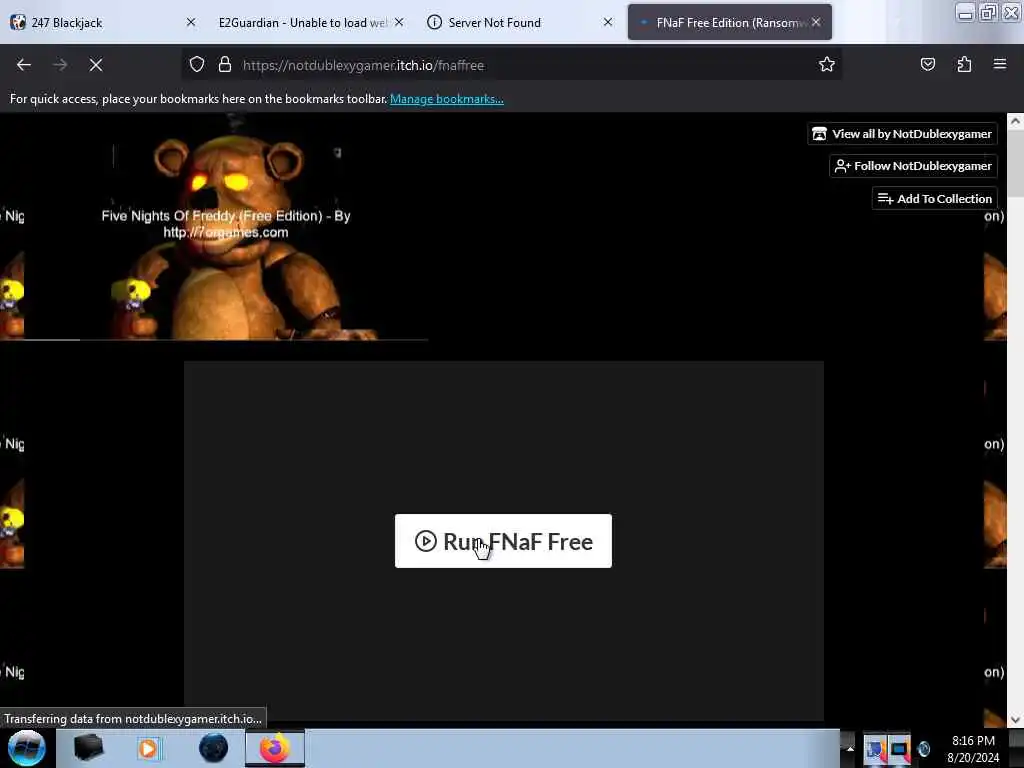Click the flag tray icon beside the arrow
This screenshot has height=768, width=1024.
click(874, 749)
